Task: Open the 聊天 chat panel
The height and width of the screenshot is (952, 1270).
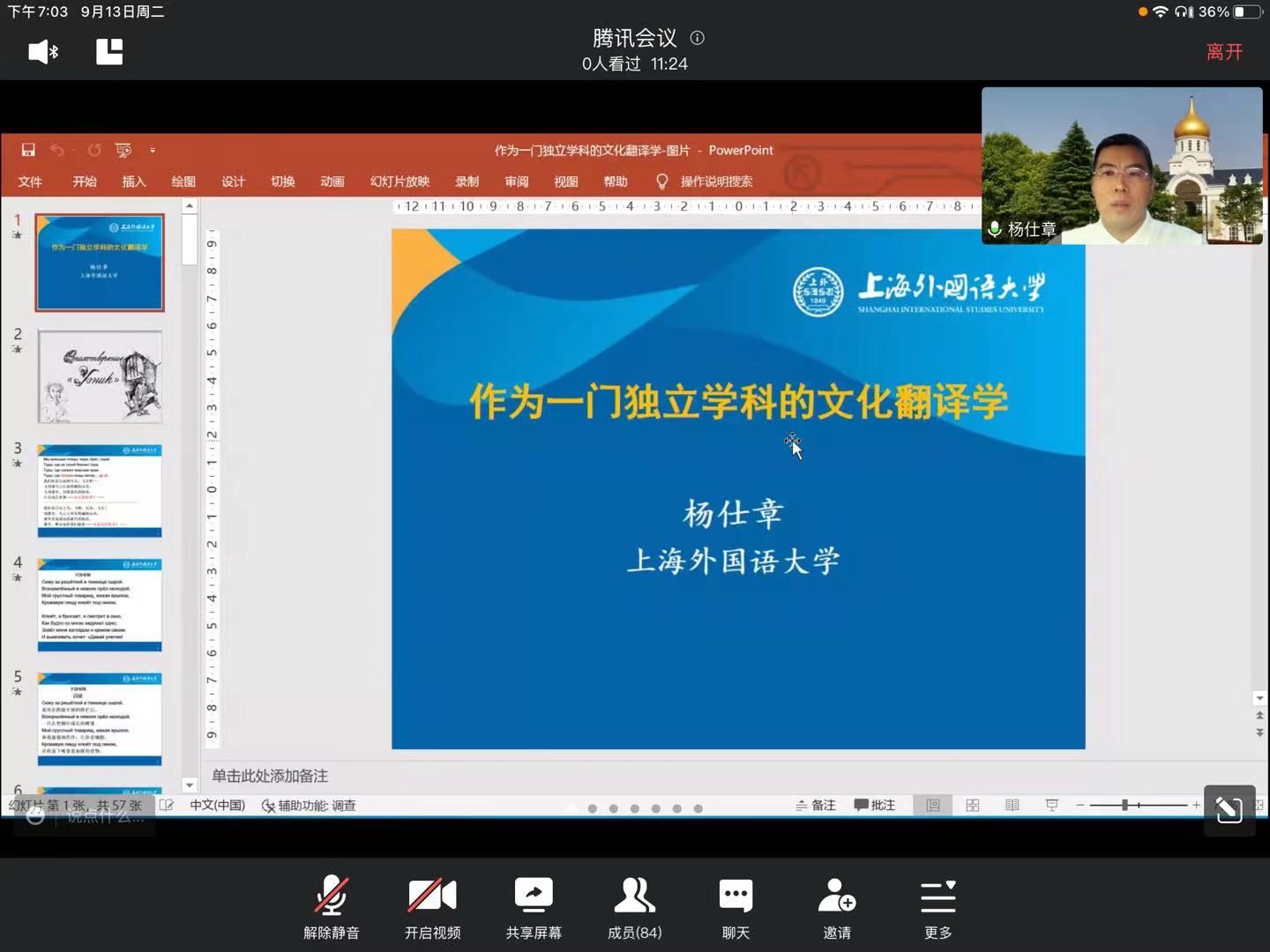Action: [x=736, y=908]
